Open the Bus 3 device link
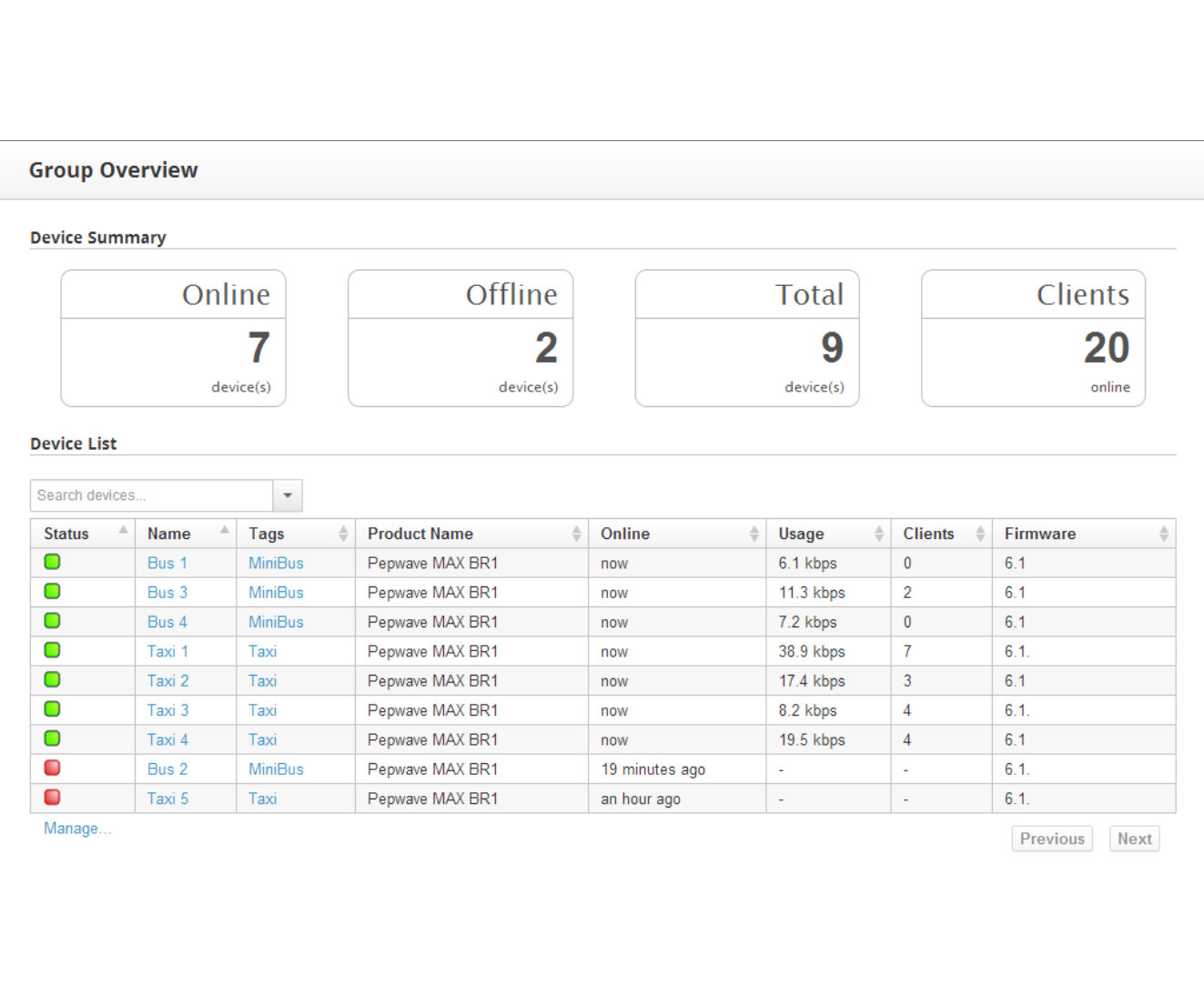This screenshot has height=997, width=1204. pos(167,593)
